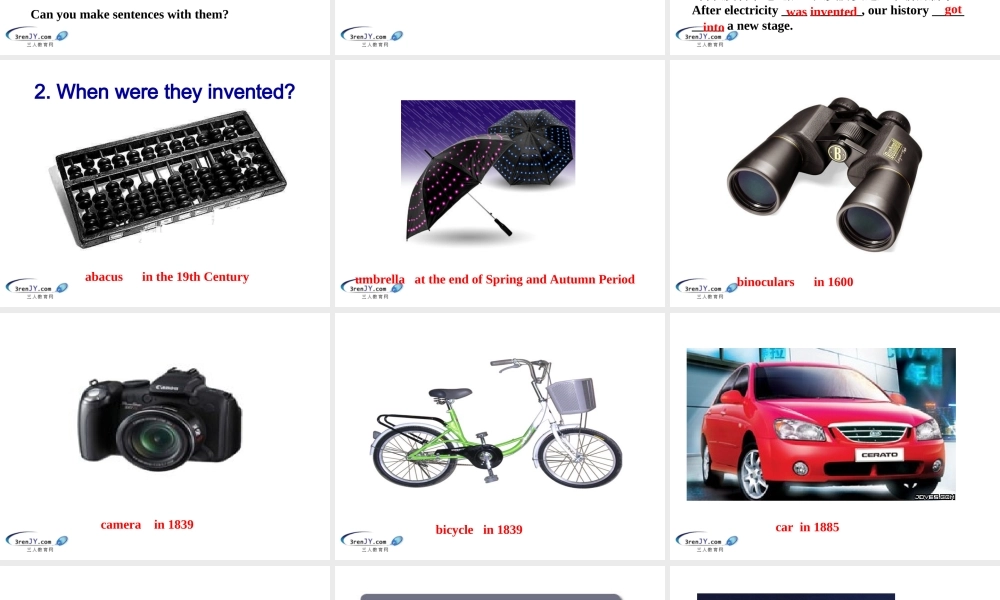Click the 3renJY.com logo on the top-left slide

click(37, 36)
